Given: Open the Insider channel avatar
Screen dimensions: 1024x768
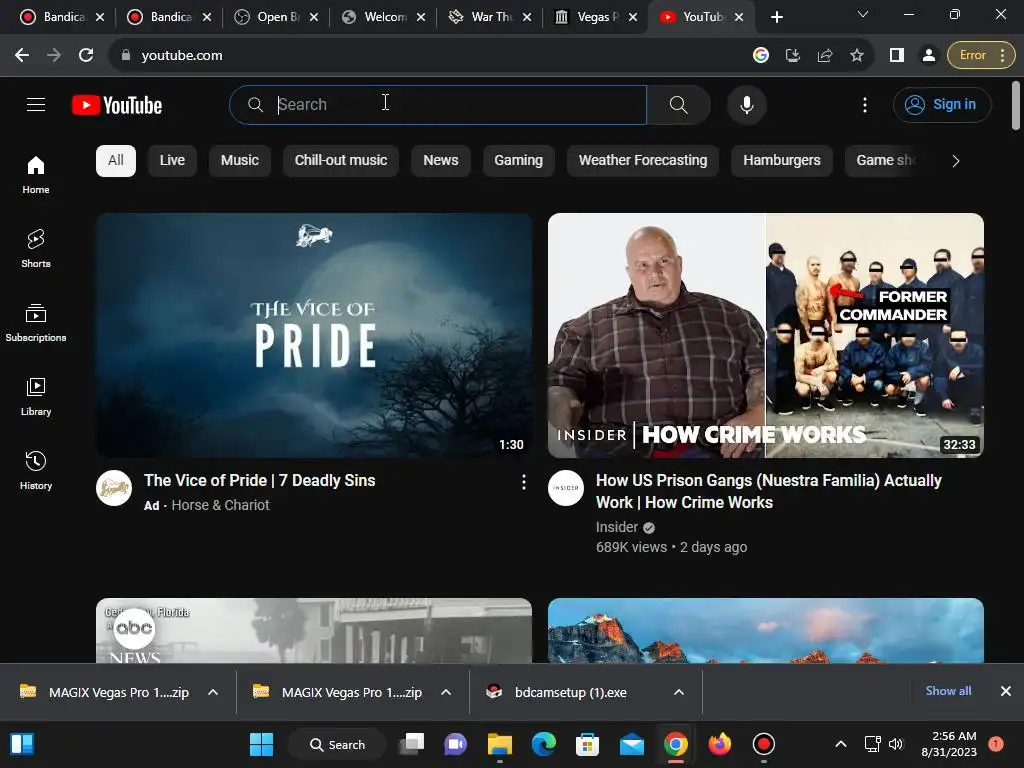Looking at the screenshot, I should pos(566,488).
